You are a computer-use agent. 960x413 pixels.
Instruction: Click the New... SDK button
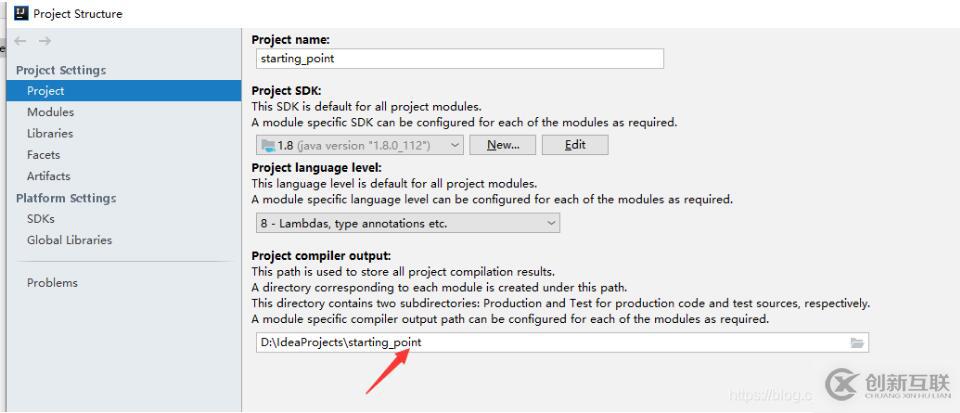click(x=503, y=145)
